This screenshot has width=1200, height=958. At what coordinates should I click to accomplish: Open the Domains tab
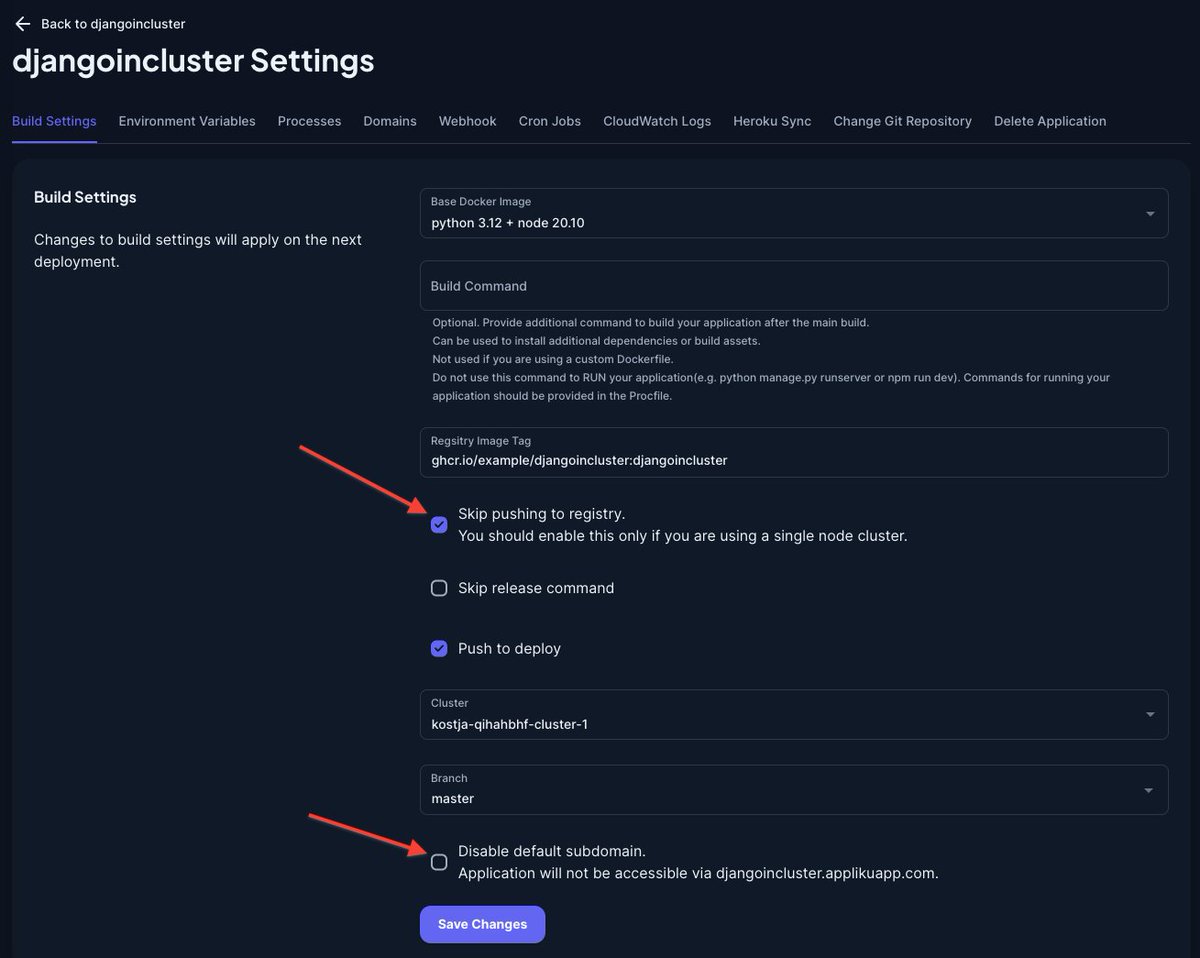click(390, 121)
